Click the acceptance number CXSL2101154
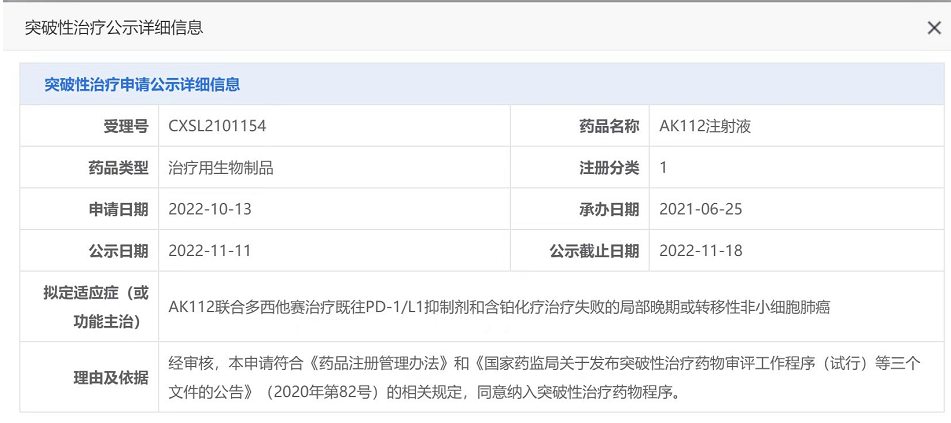The height and width of the screenshot is (423, 951). coord(217,126)
